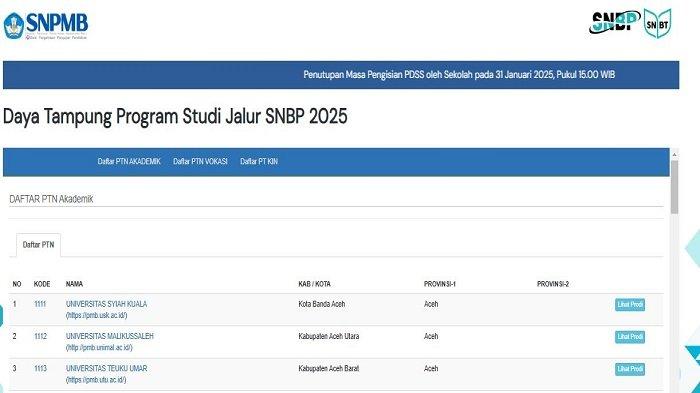
Task: Click Lihat Prodi for Universitas Teuku Umar
Action: (x=630, y=369)
